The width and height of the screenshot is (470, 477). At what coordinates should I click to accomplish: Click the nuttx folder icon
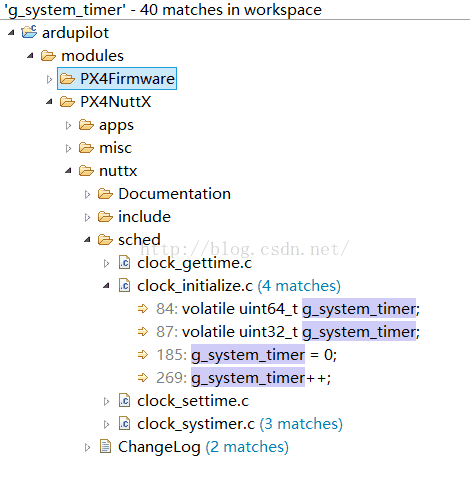(86, 171)
